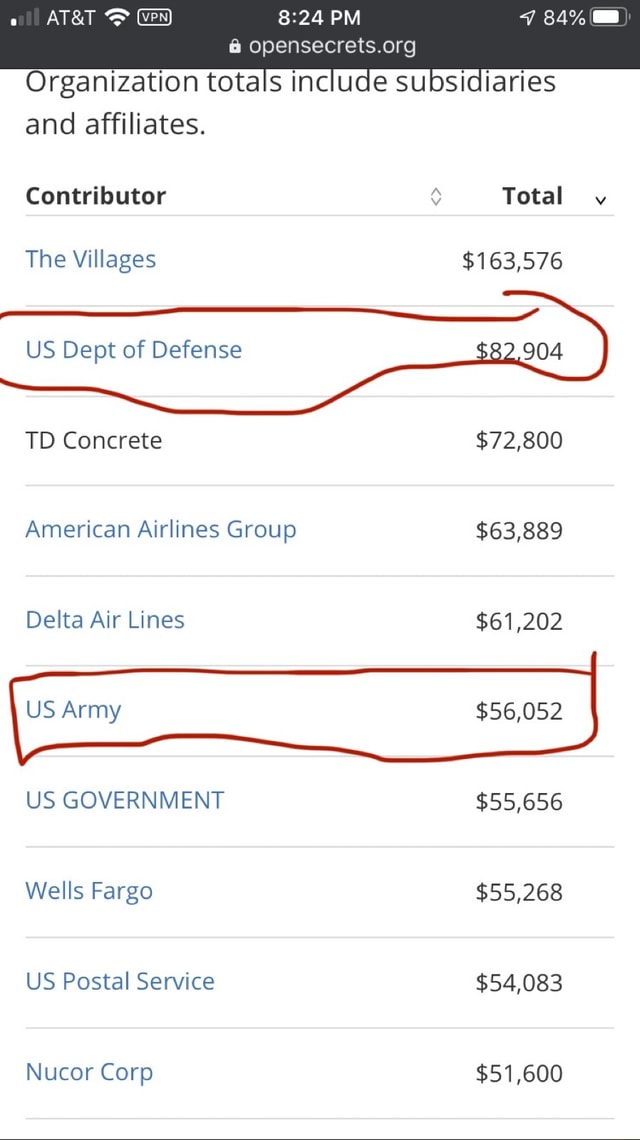Viewport: 640px width, 1140px height.
Task: Open the American Airlines Group link
Action: (x=161, y=529)
